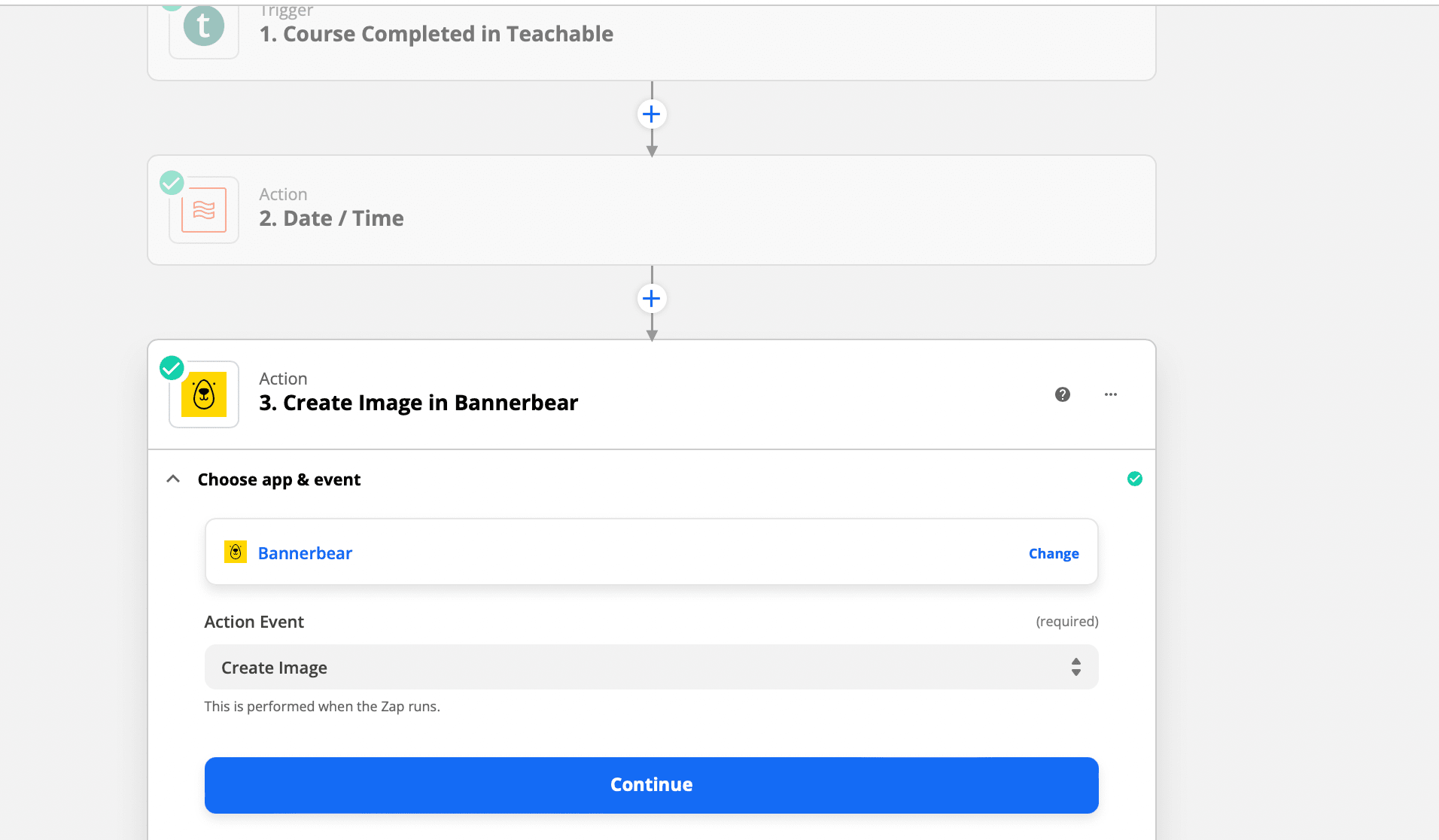Add step after Teachable trigger with plus
The height and width of the screenshot is (840, 1439).
652,114
